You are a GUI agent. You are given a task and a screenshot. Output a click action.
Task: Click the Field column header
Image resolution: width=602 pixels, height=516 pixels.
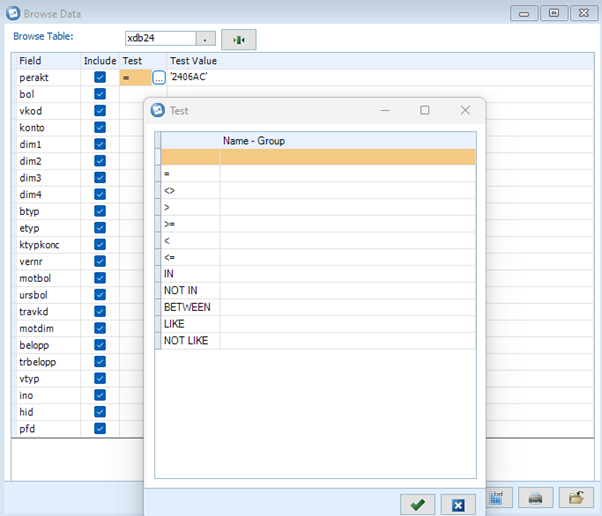(48, 61)
